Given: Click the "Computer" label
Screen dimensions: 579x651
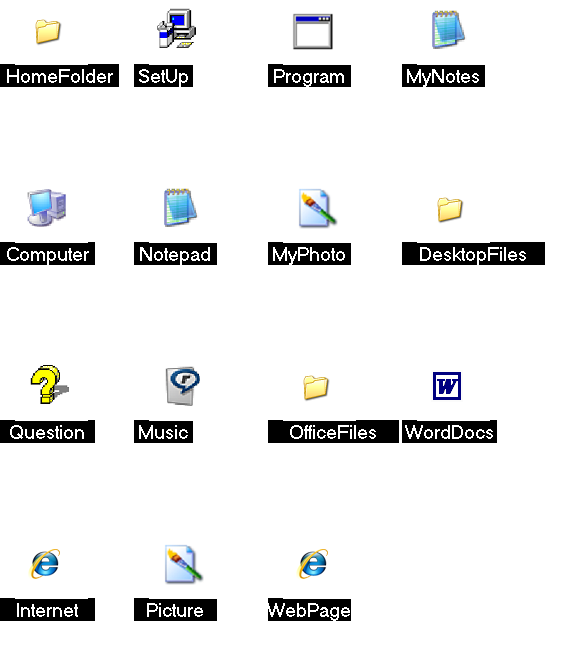Looking at the screenshot, I should (x=47, y=254).
